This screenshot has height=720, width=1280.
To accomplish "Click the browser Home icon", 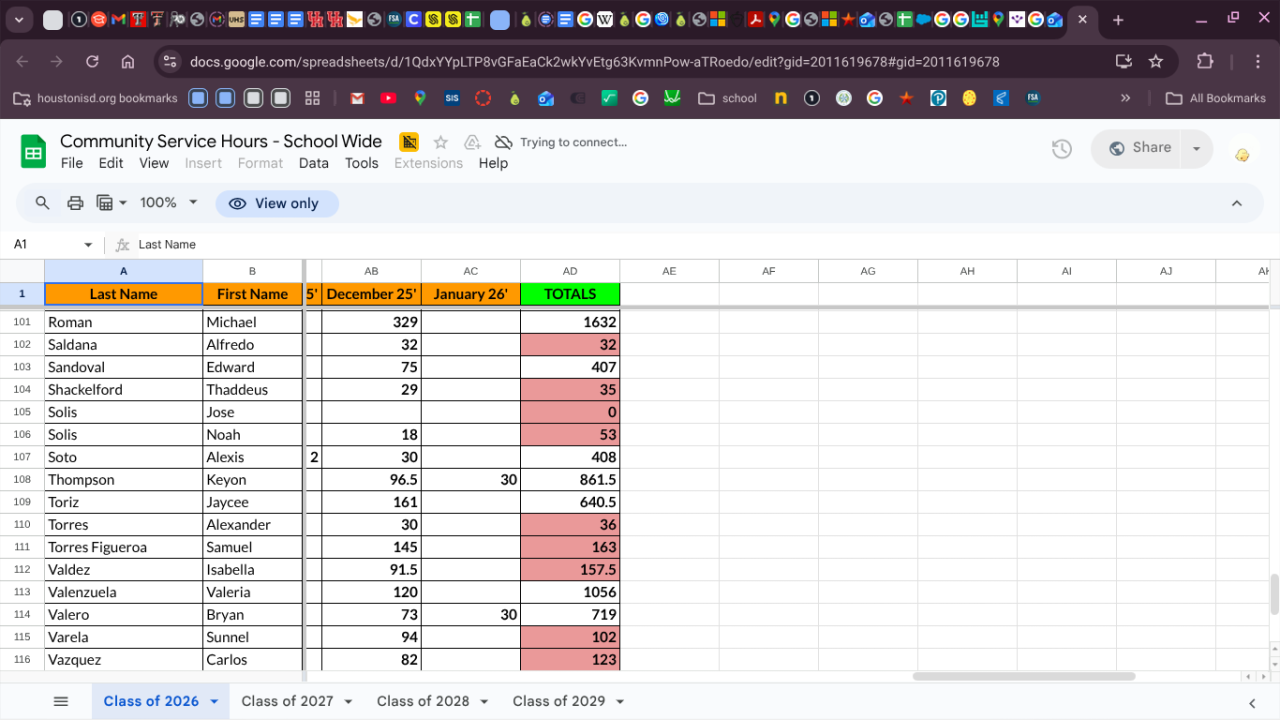I will 128,61.
